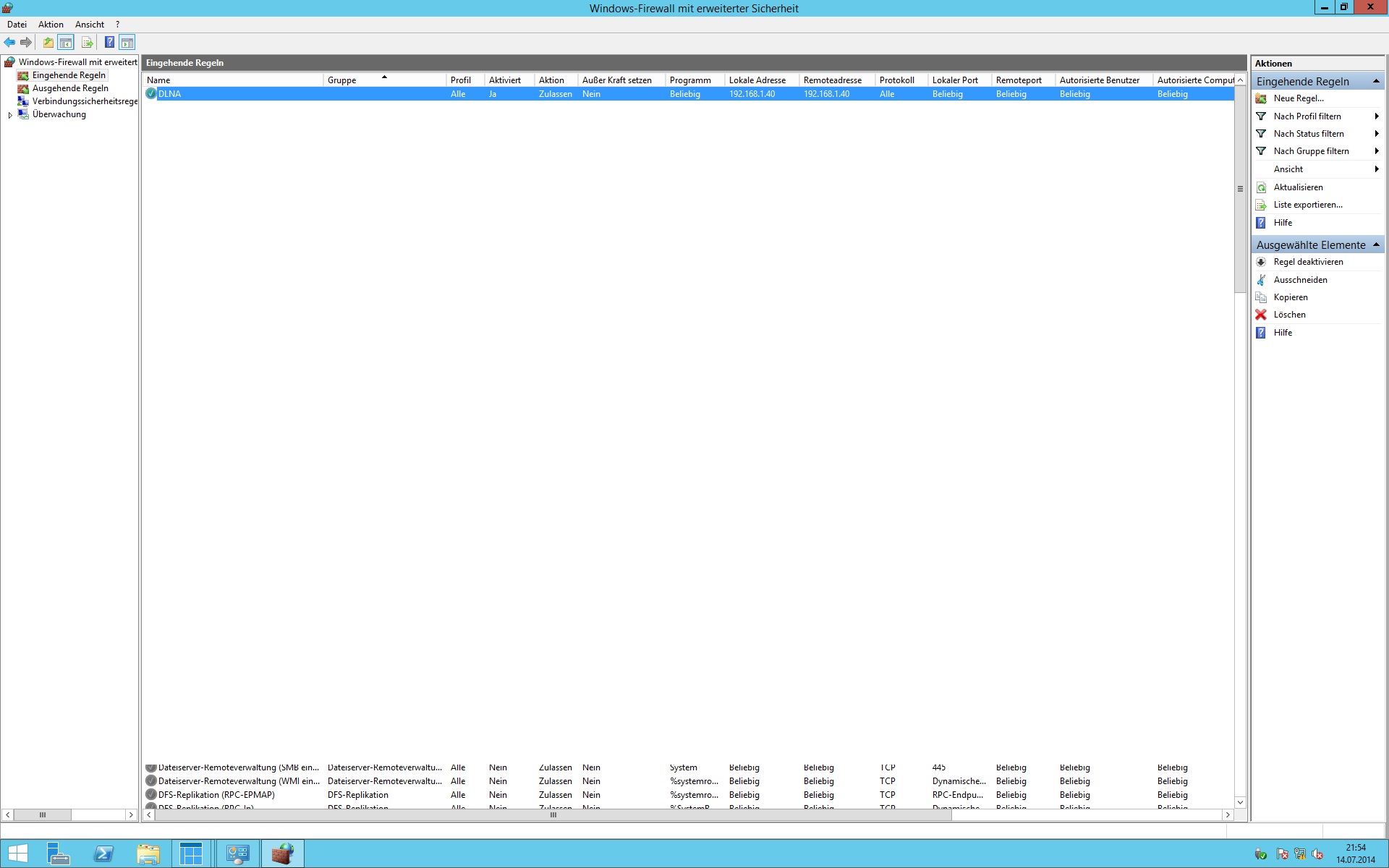Click the Windows Firewall taskbar icon

click(282, 854)
